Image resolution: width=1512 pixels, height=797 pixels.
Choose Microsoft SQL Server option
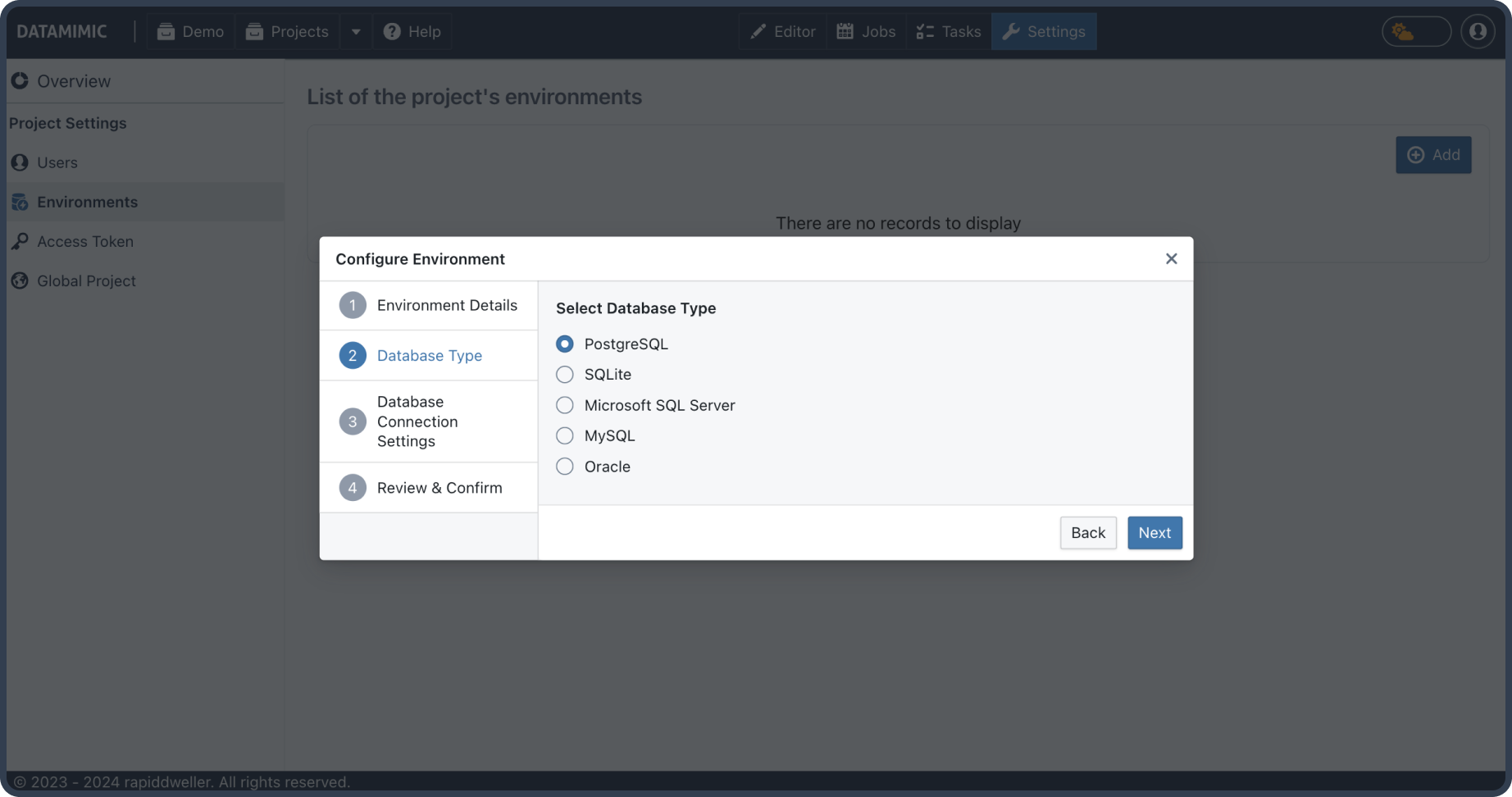565,405
